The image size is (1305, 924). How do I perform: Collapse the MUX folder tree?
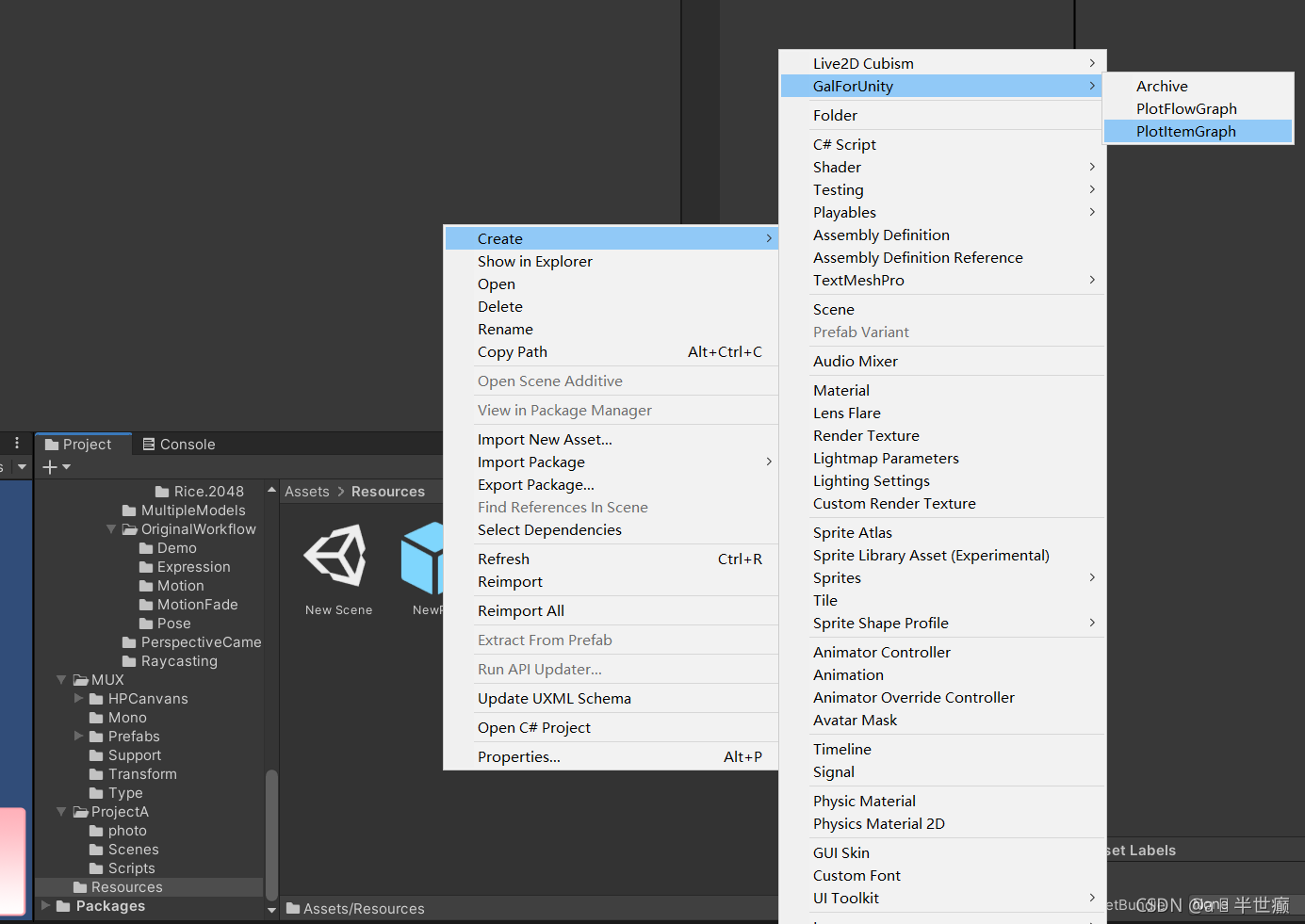pos(61,679)
